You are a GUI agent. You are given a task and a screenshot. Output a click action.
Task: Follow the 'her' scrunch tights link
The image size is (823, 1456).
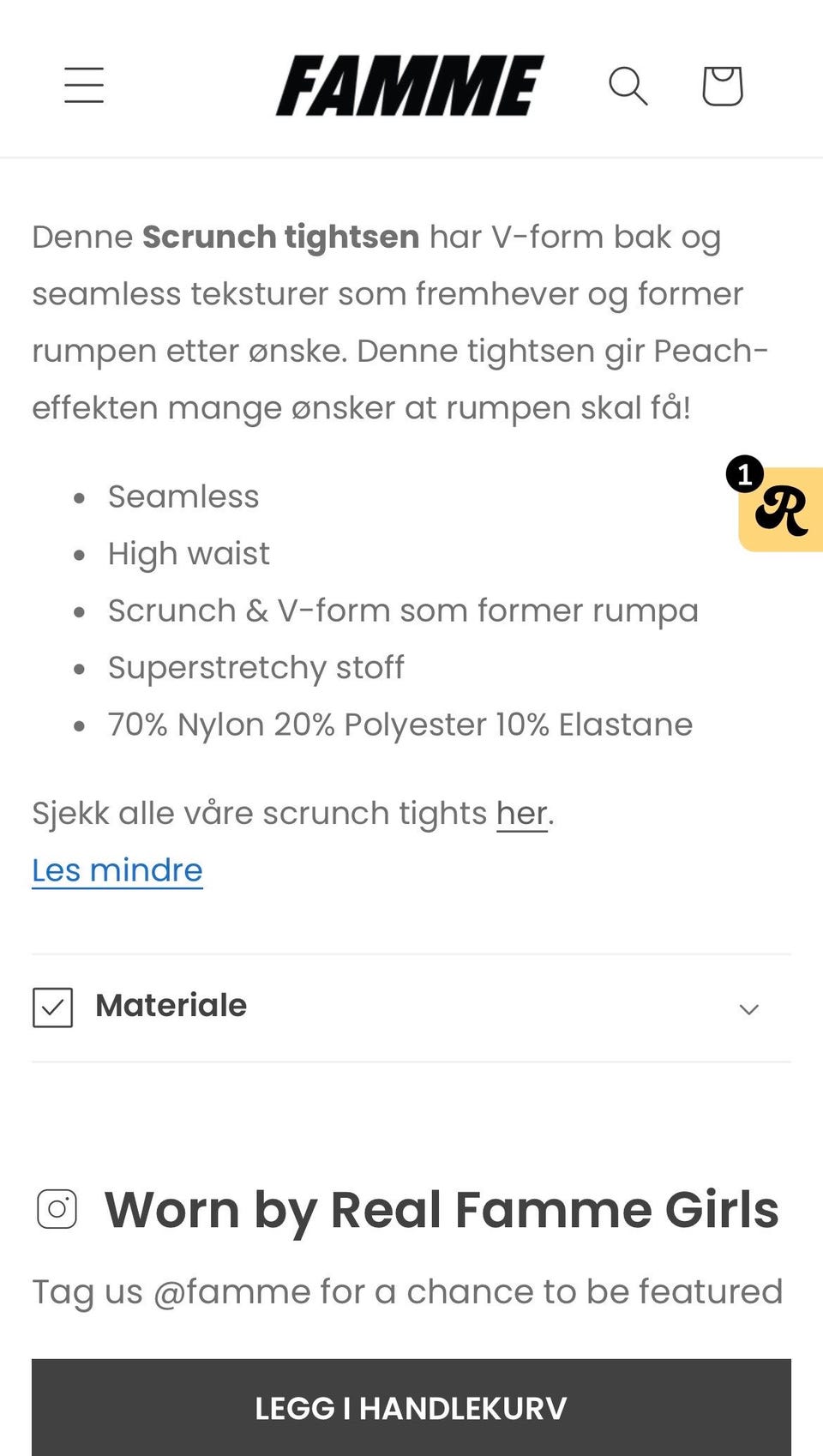click(x=521, y=813)
